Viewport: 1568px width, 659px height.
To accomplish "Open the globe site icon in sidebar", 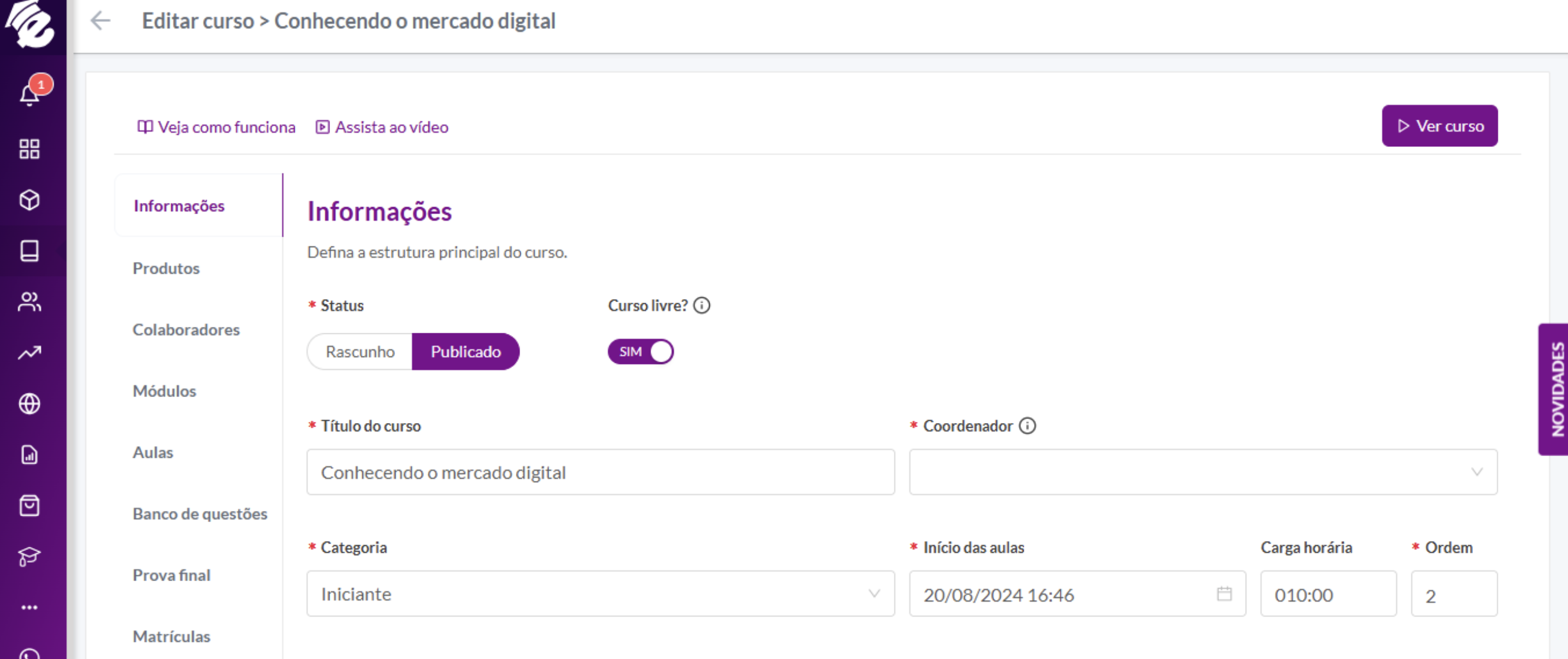I will click(29, 404).
